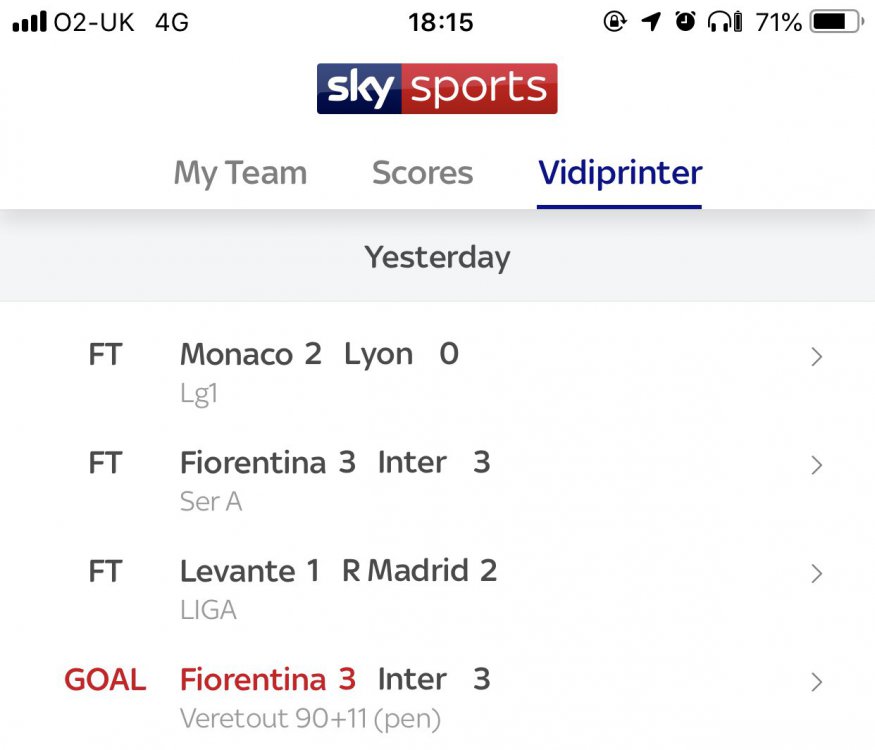The height and width of the screenshot is (750, 875).
Task: Tap the Yesterday date header
Action: [x=437, y=258]
